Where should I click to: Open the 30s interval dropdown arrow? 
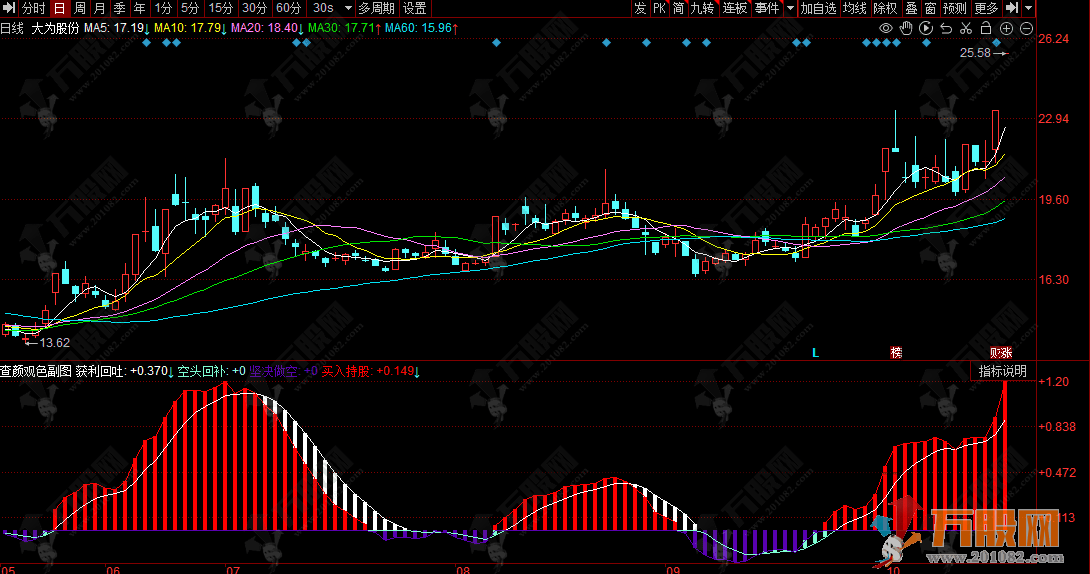[346, 8]
